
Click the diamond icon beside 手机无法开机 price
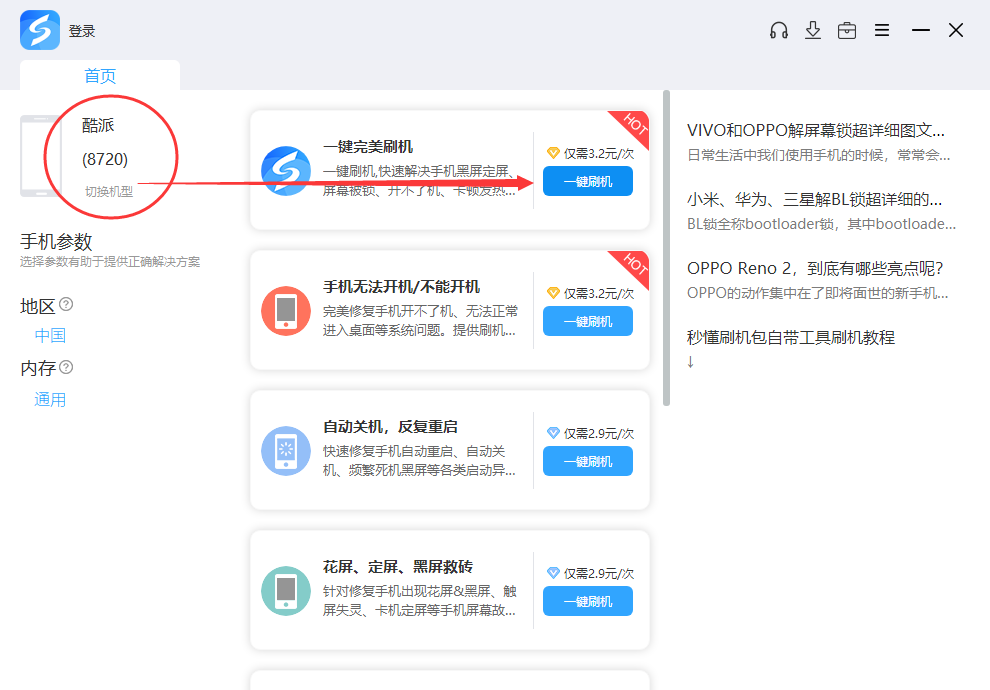(553, 293)
